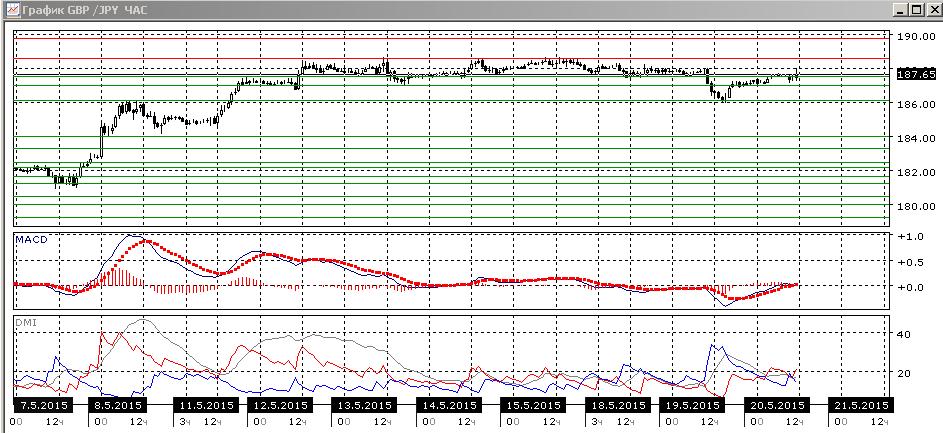Viewport: 943px width, 433px height.
Task: Select the 7.5.2015 date label
Action: point(42,405)
